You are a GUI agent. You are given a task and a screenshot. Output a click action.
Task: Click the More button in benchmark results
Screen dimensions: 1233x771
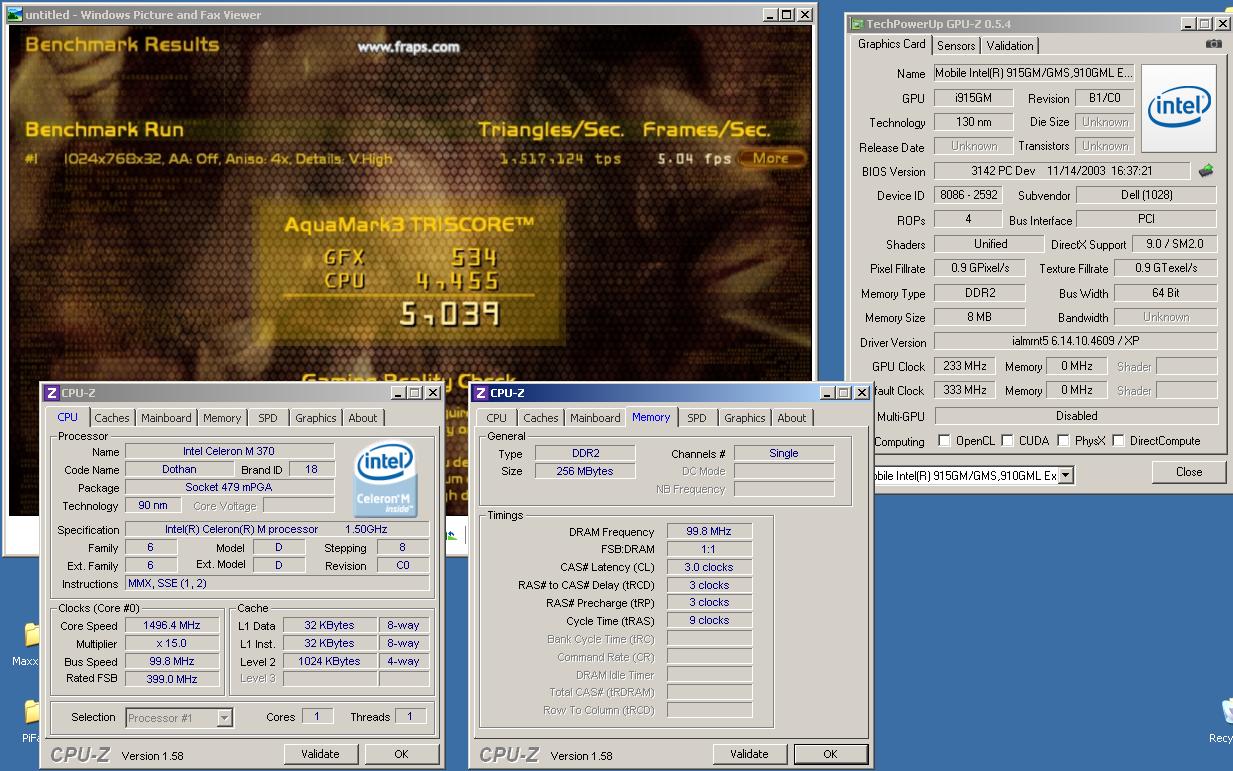[771, 158]
